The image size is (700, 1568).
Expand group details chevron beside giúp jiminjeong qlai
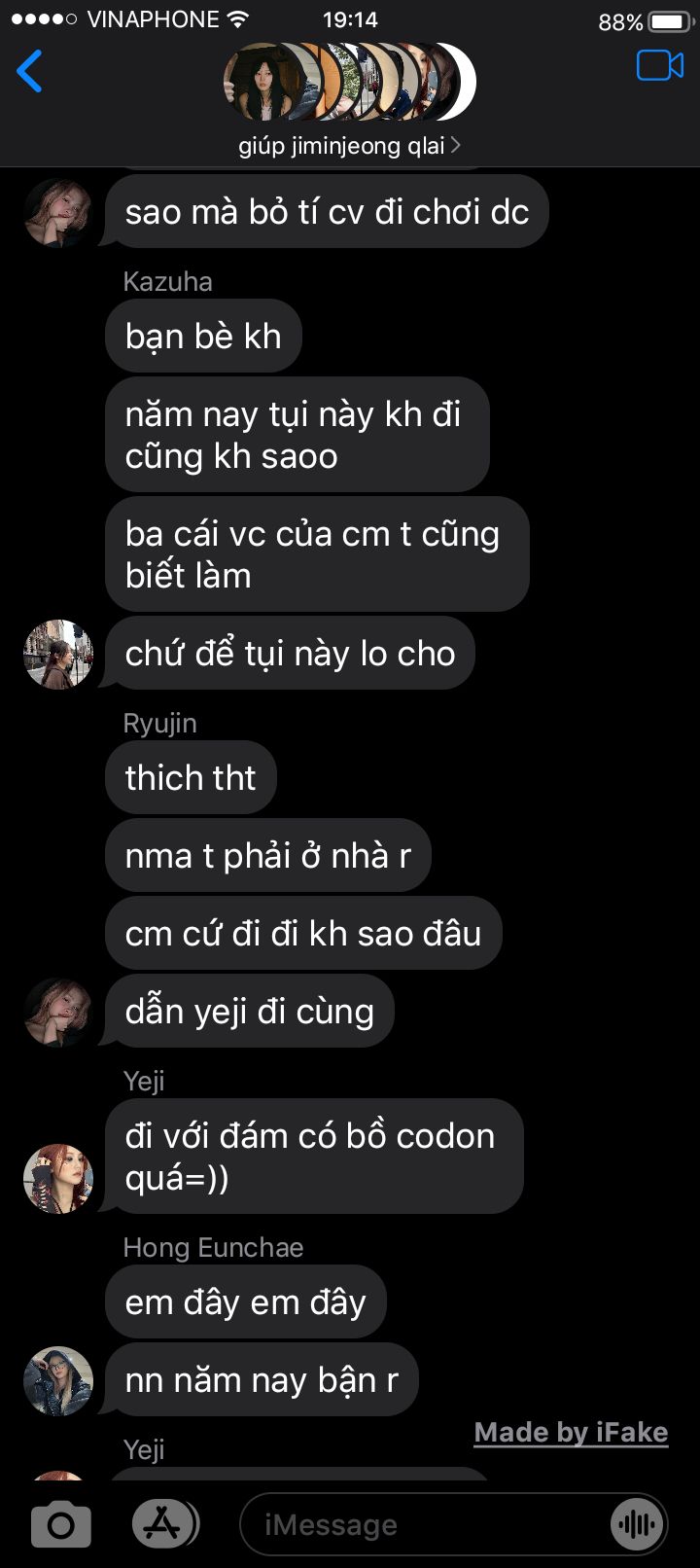click(x=456, y=146)
